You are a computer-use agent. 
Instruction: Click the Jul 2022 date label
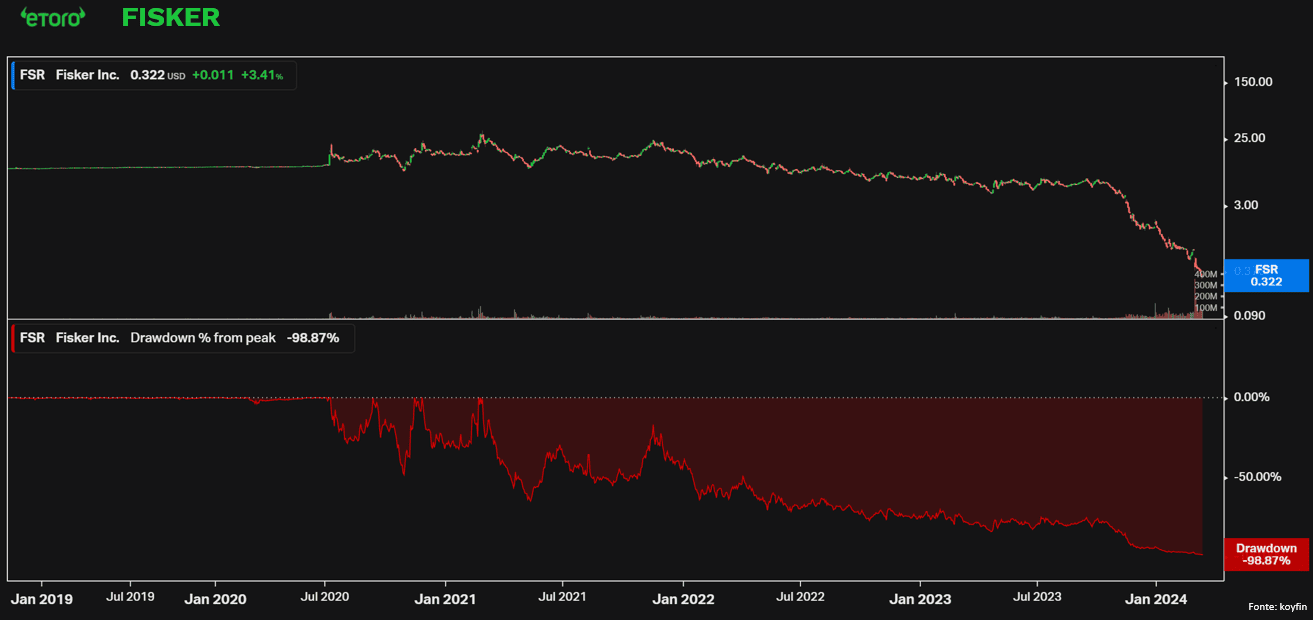pos(800,597)
